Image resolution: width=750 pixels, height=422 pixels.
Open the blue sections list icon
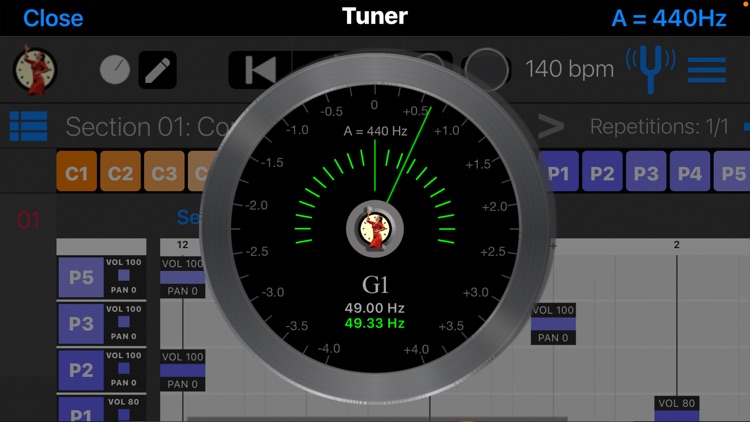click(x=28, y=126)
